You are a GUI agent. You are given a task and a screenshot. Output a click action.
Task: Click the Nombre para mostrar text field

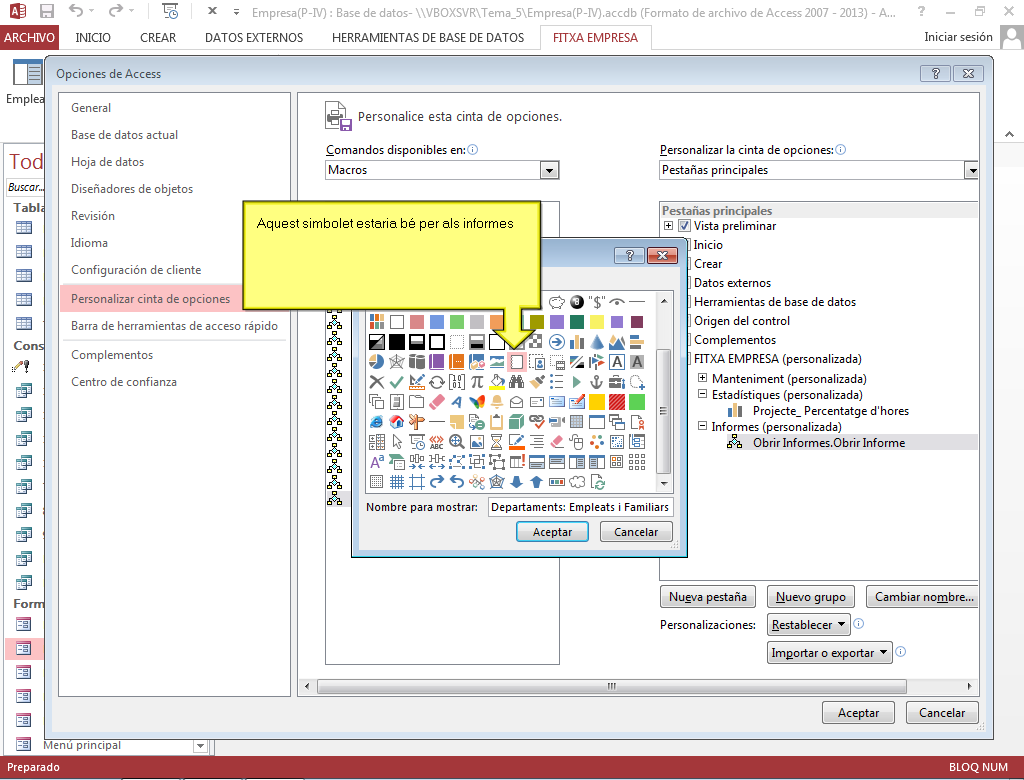tap(580, 507)
